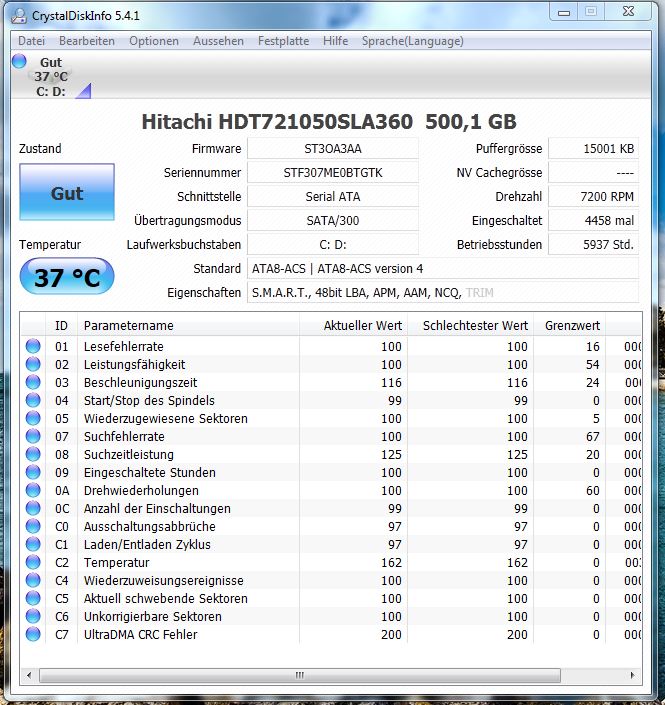Click status orb for C1 Laden/Entladen Zyklus
The height and width of the screenshot is (705, 665).
(x=33, y=544)
